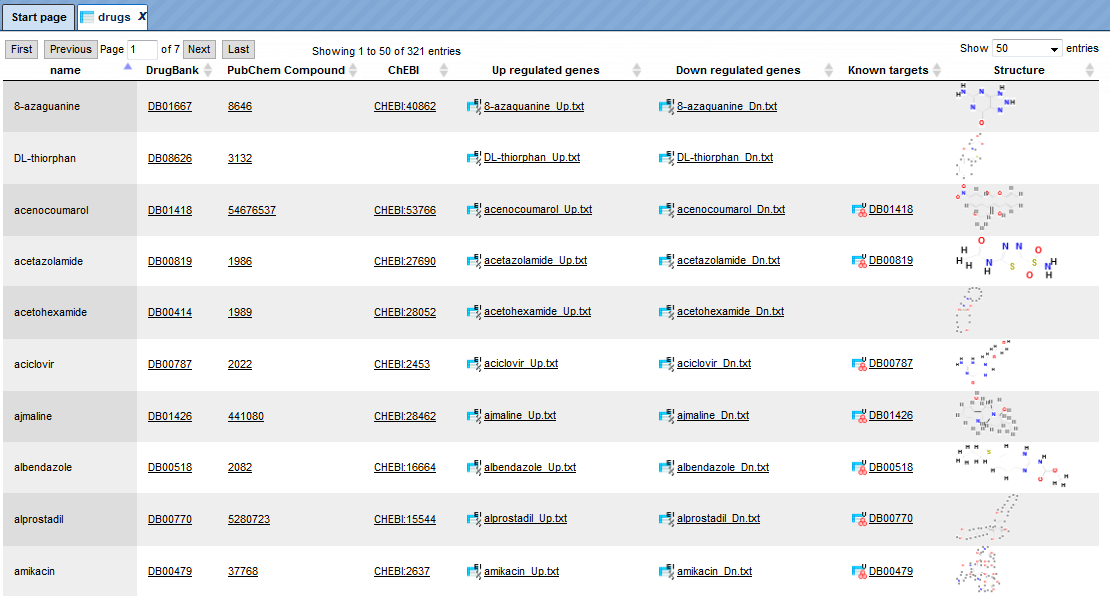Go to the Previous page
This screenshot has height=596, width=1110.
71,49
